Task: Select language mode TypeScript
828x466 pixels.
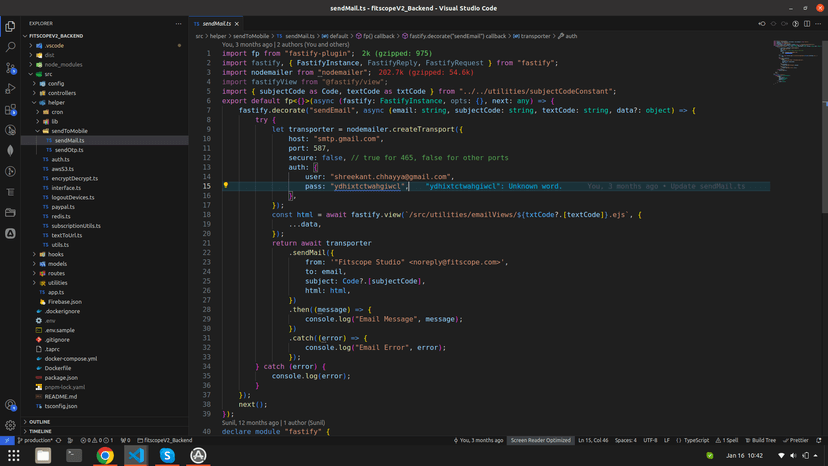Action: (x=693, y=440)
